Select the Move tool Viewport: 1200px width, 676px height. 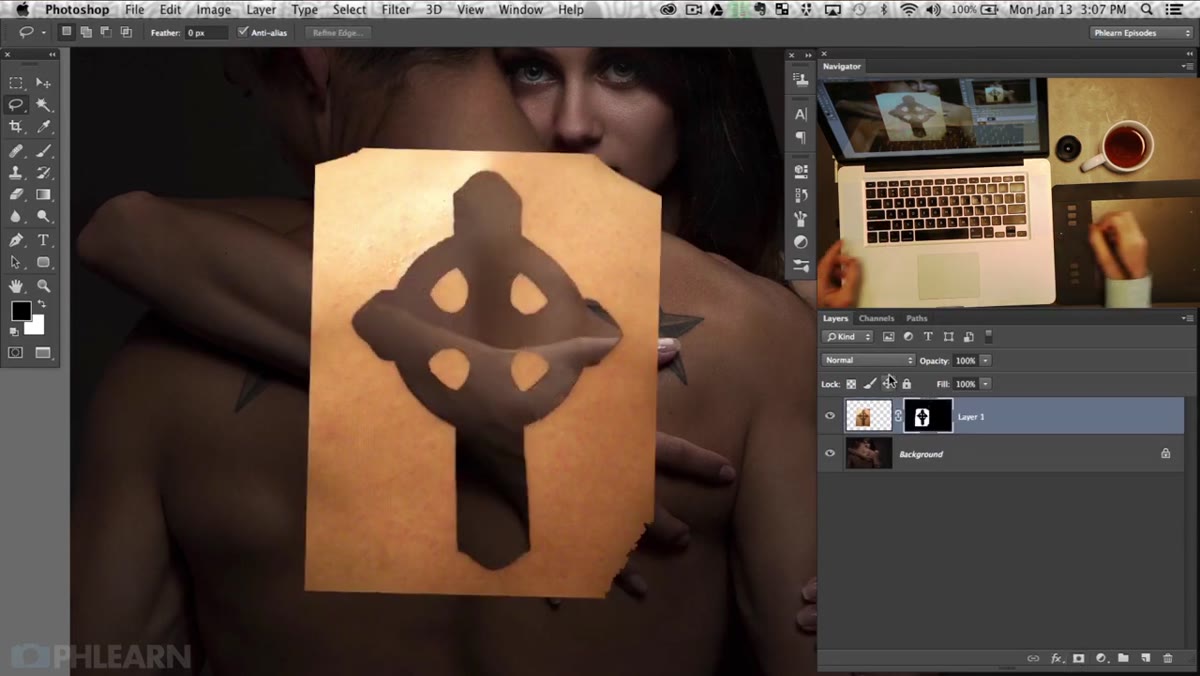point(43,83)
